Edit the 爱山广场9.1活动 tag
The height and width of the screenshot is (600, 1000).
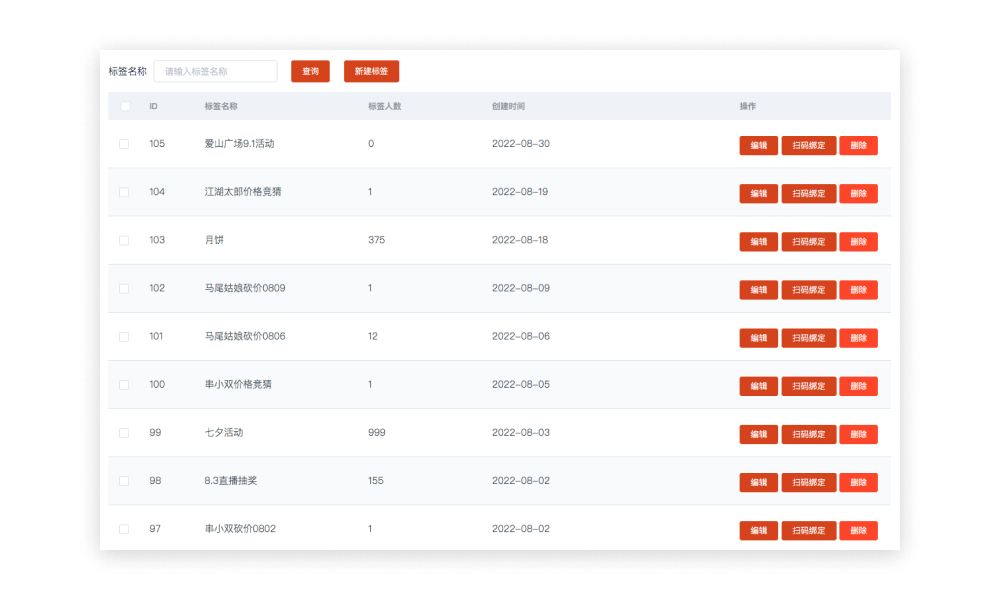[x=758, y=145]
